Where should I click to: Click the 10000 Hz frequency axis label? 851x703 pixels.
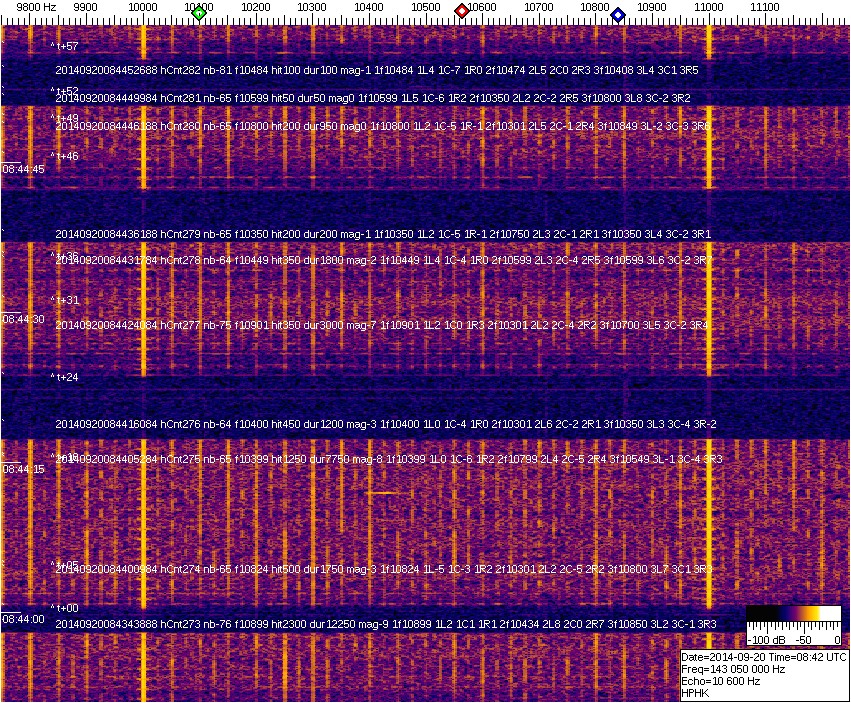(144, 7)
